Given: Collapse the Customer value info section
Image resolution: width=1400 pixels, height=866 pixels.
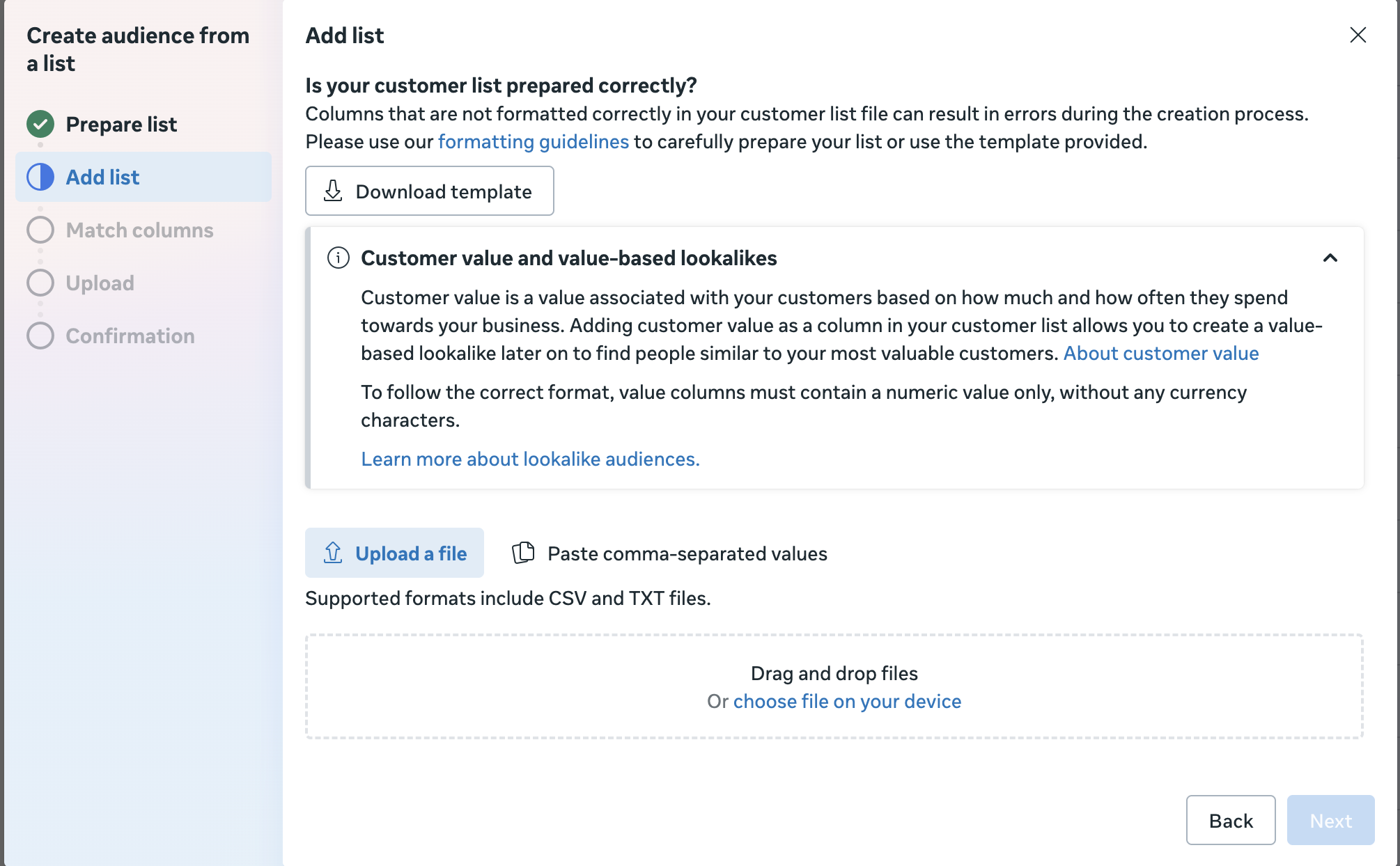Looking at the screenshot, I should click(1330, 258).
